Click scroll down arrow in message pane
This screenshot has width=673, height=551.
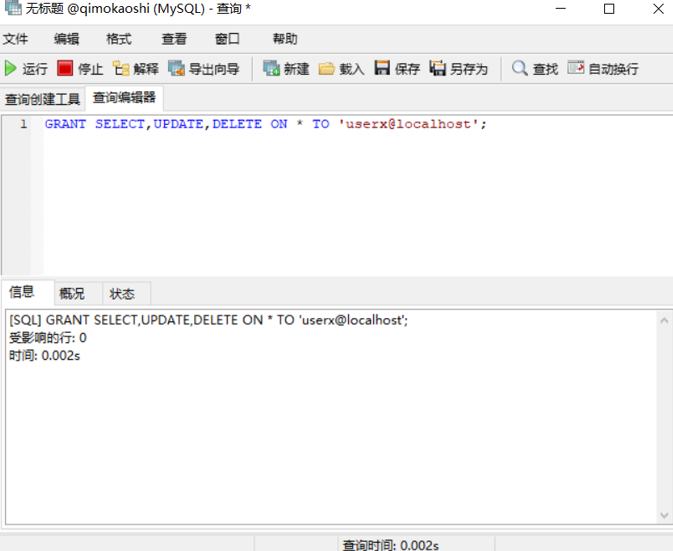coord(664,515)
